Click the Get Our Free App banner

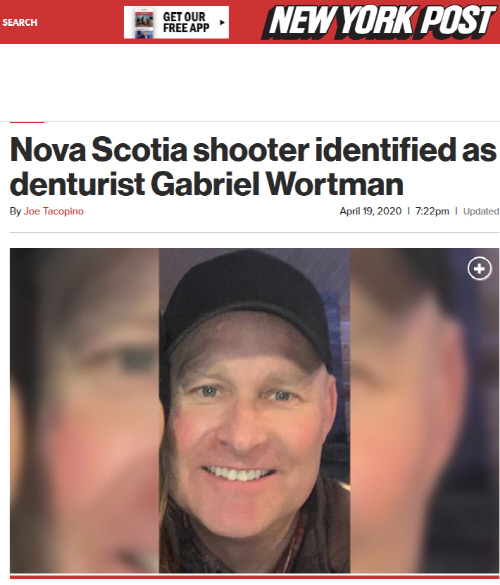(x=176, y=22)
